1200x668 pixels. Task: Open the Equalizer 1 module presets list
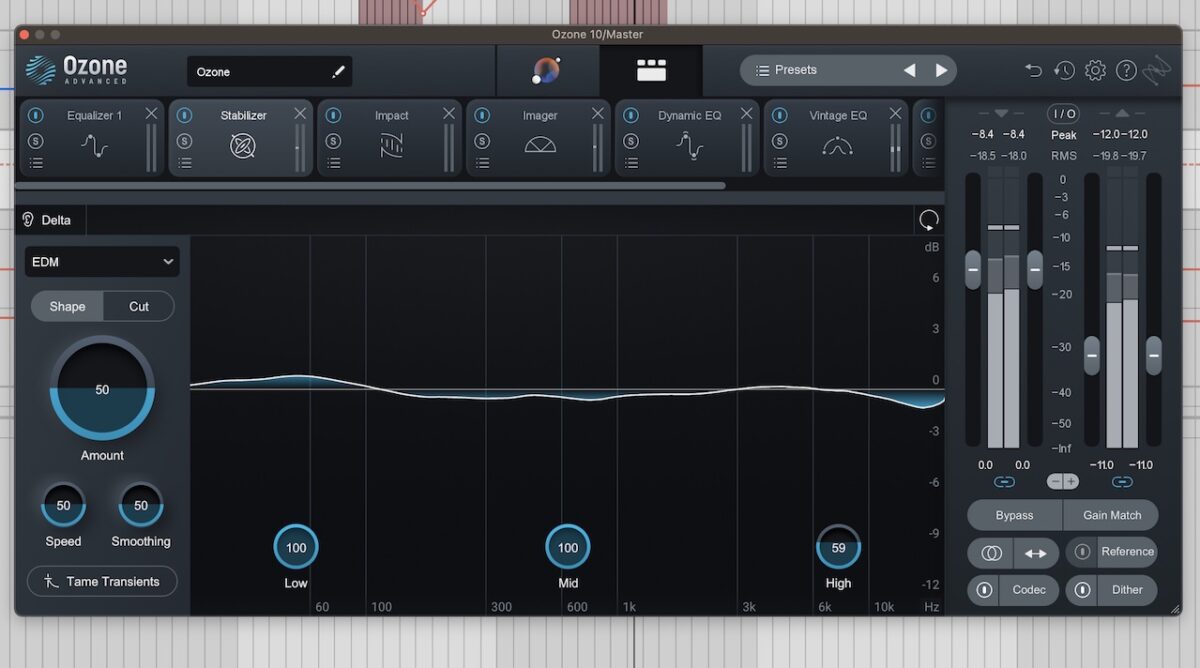point(36,163)
